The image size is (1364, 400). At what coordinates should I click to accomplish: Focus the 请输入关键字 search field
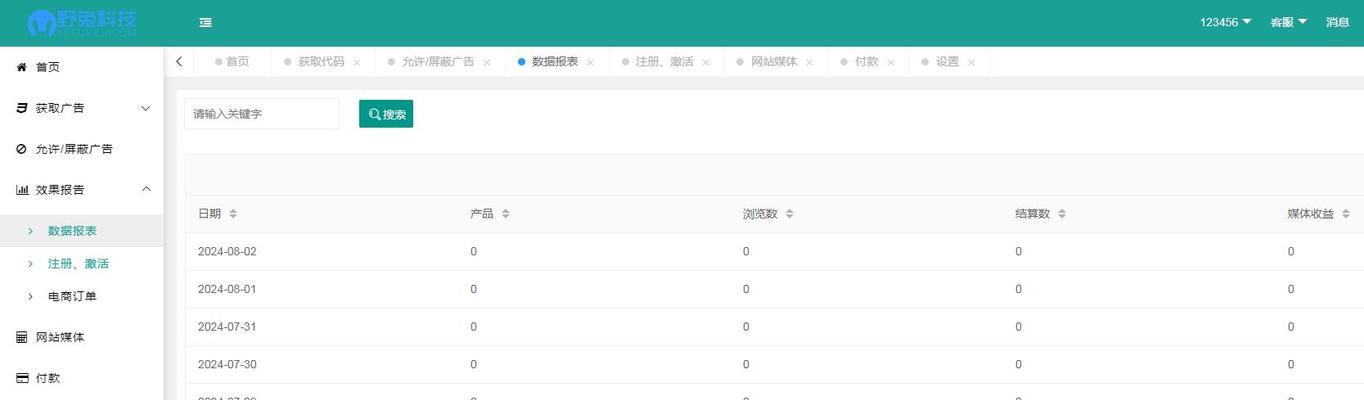tap(262, 114)
